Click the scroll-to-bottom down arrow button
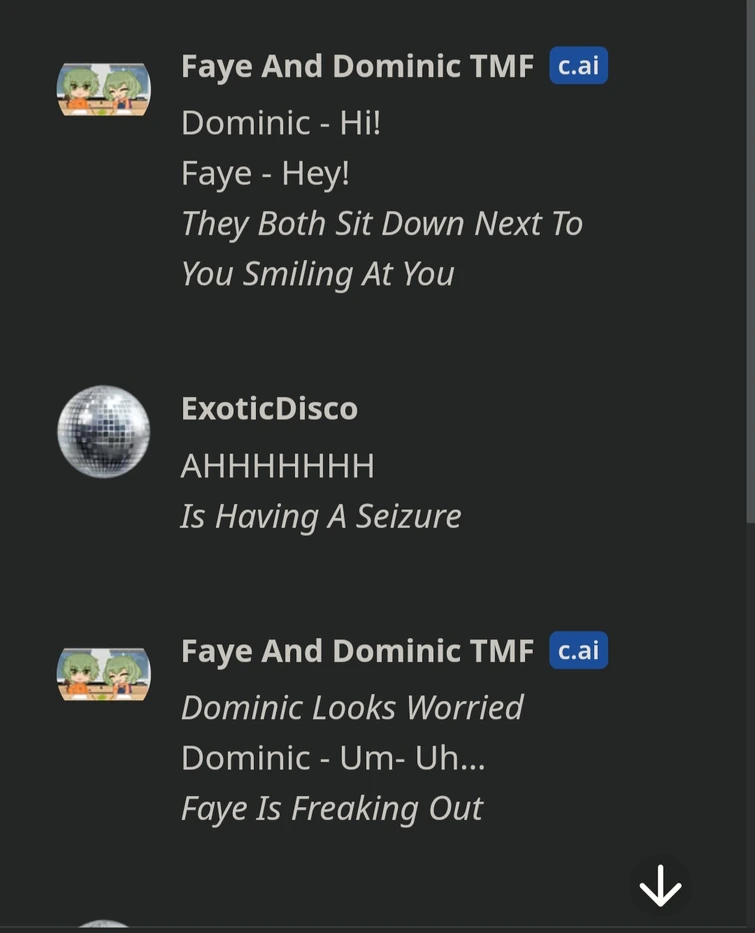 [660, 886]
